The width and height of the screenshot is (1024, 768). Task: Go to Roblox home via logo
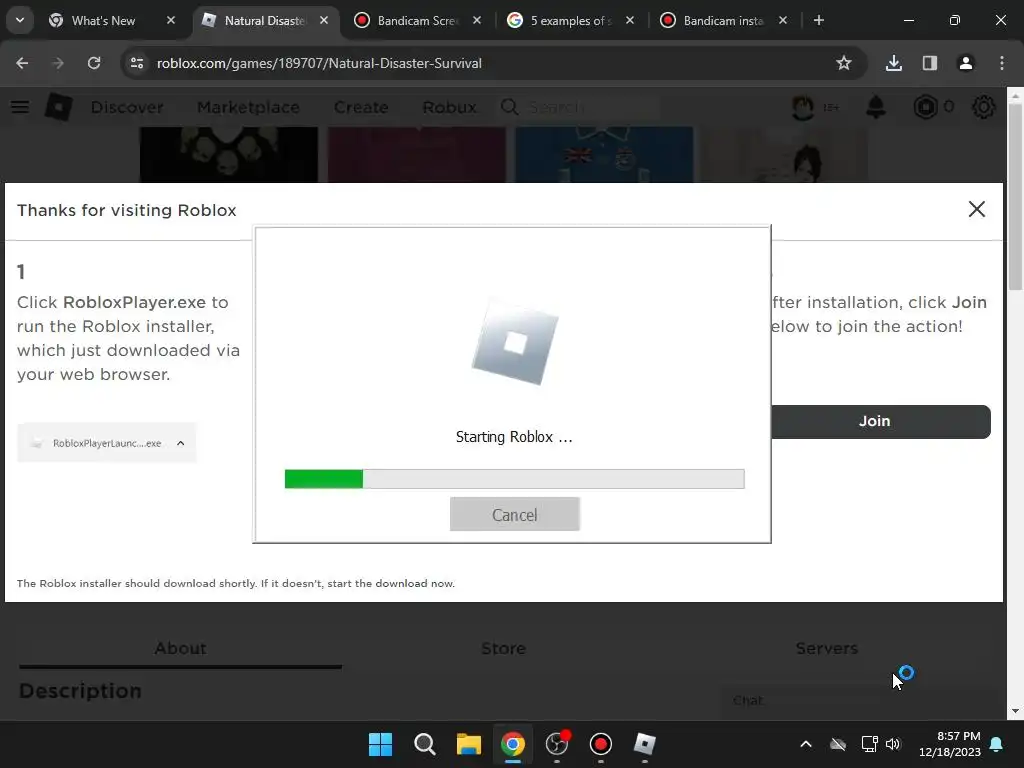pyautogui.click(x=59, y=107)
